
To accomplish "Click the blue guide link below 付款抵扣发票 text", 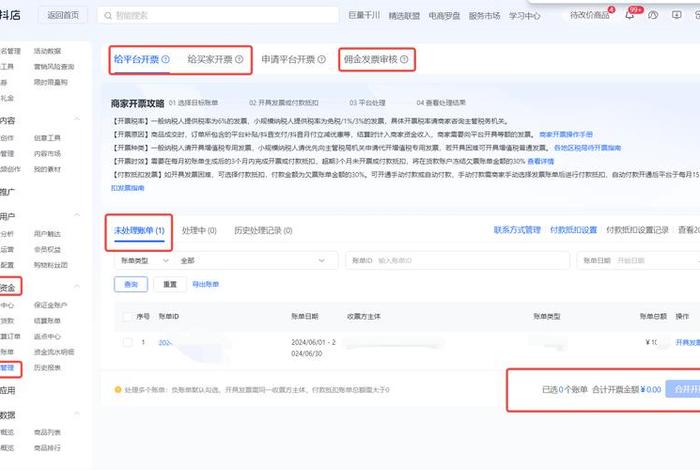I will 128,188.
